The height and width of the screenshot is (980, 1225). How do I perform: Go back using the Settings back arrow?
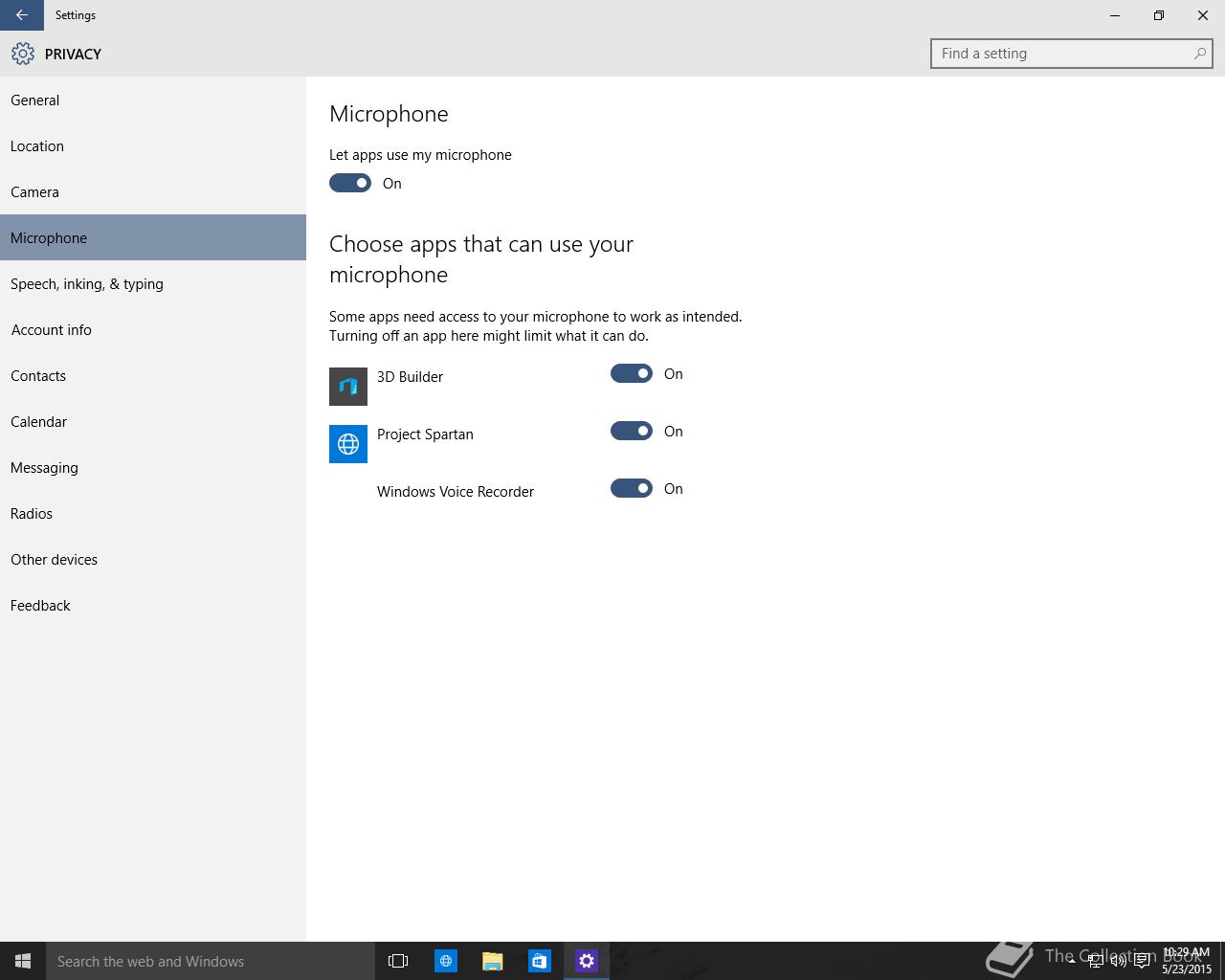click(21, 15)
